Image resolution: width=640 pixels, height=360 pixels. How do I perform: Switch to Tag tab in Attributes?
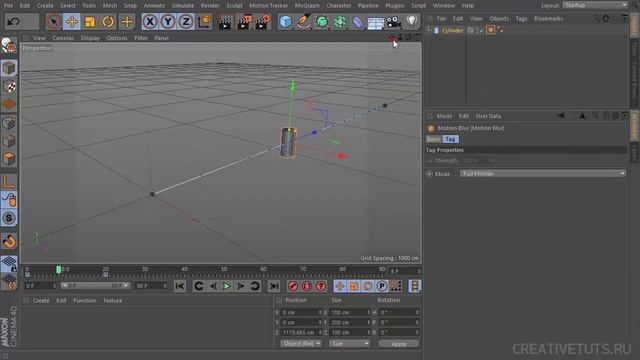point(451,139)
